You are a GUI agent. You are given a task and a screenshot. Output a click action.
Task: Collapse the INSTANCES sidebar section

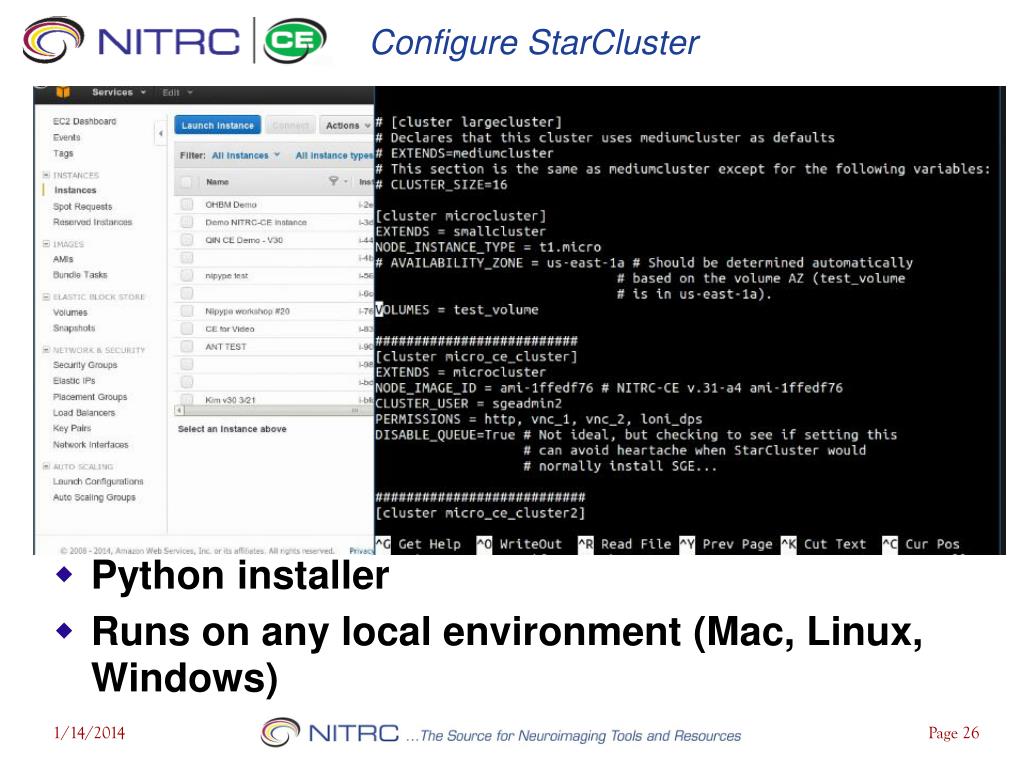(46, 175)
